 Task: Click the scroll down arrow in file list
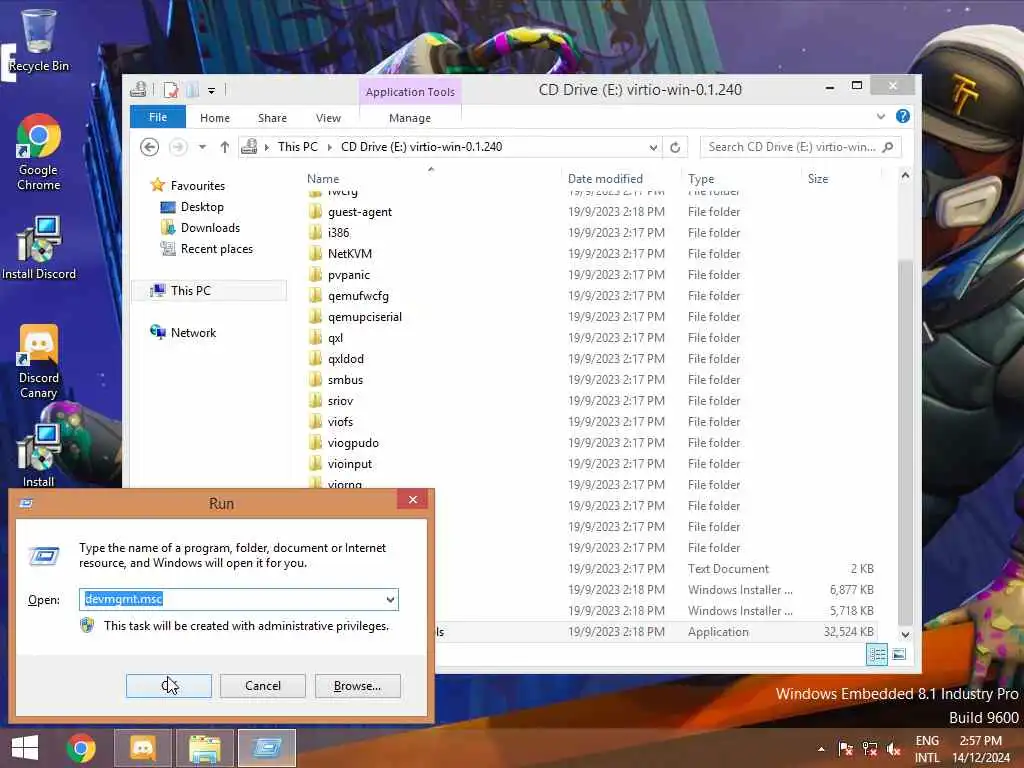[905, 634]
